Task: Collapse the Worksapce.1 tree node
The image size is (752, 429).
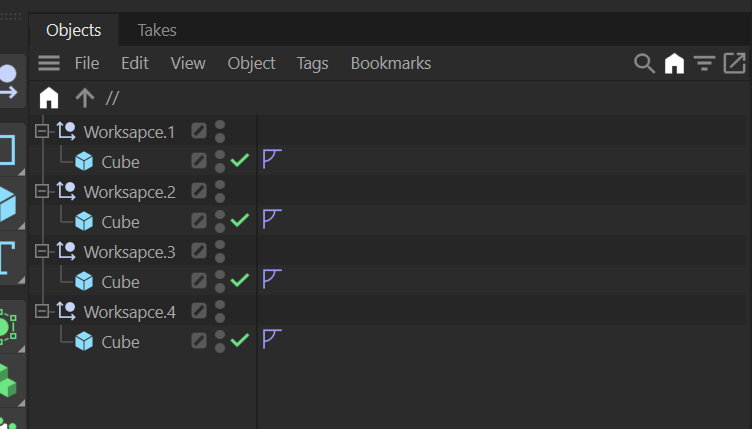Action: (x=41, y=131)
